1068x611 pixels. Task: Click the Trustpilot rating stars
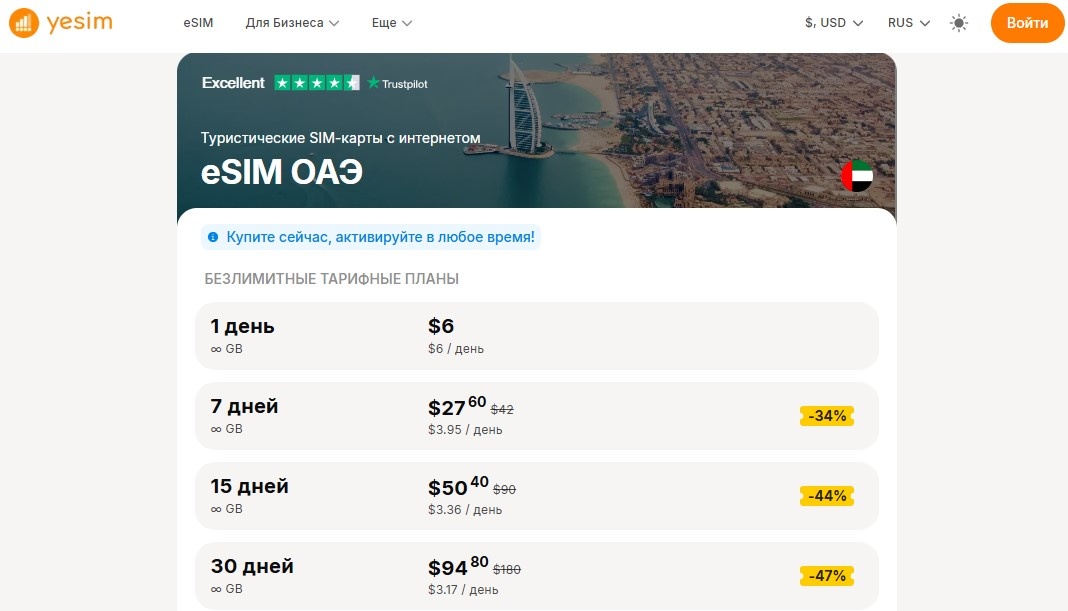[x=320, y=84]
